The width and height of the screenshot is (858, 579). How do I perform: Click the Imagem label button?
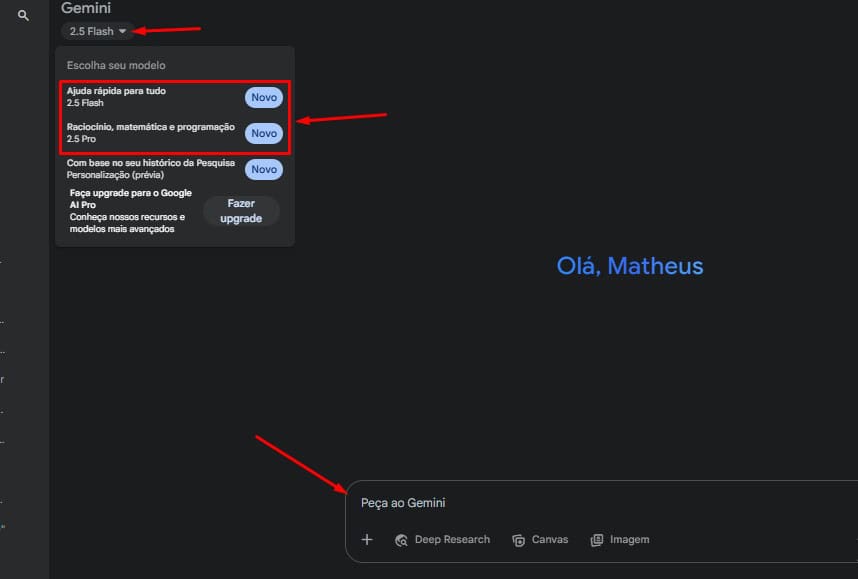pyautogui.click(x=629, y=540)
